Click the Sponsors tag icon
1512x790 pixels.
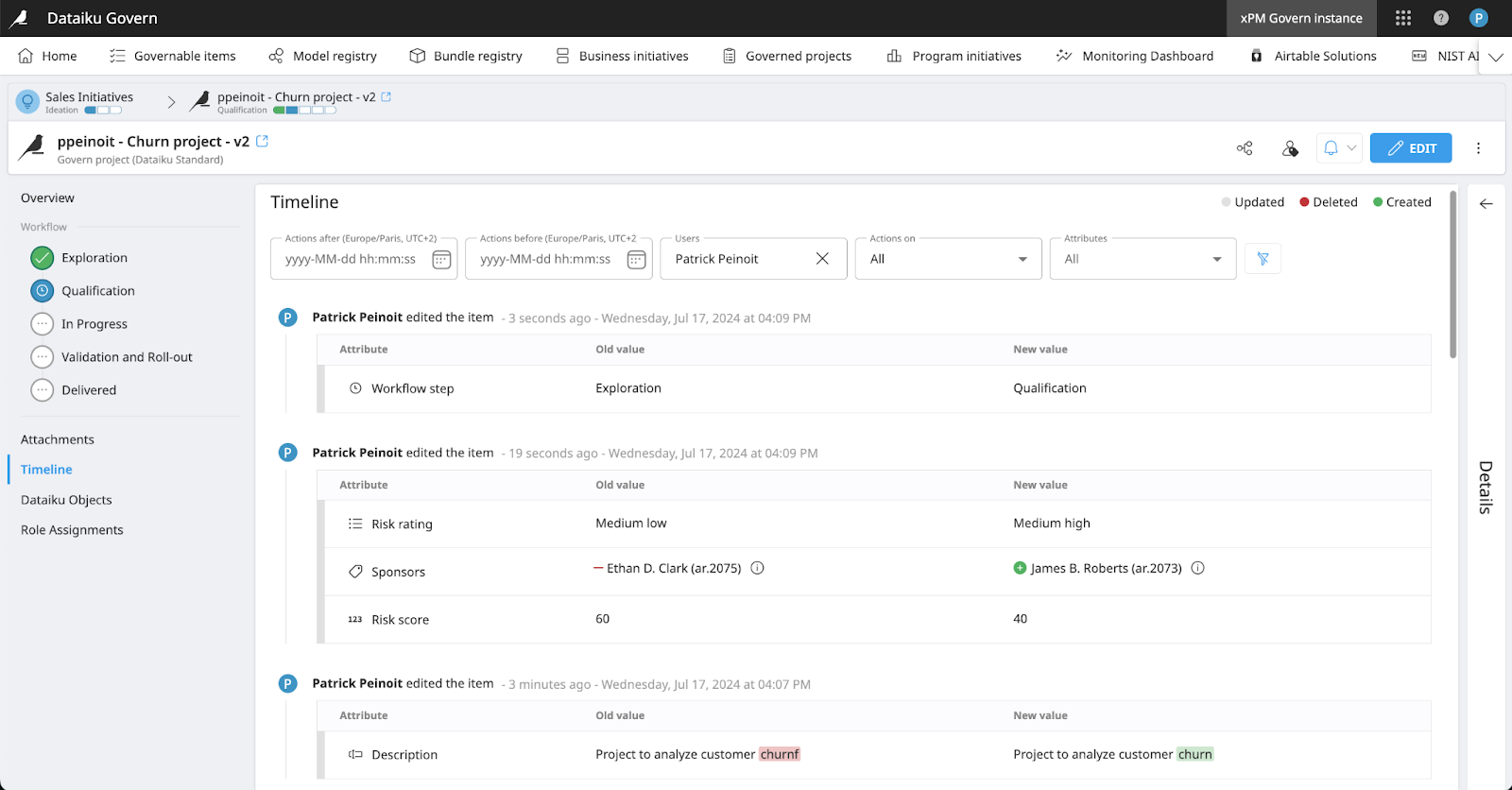[x=355, y=572]
